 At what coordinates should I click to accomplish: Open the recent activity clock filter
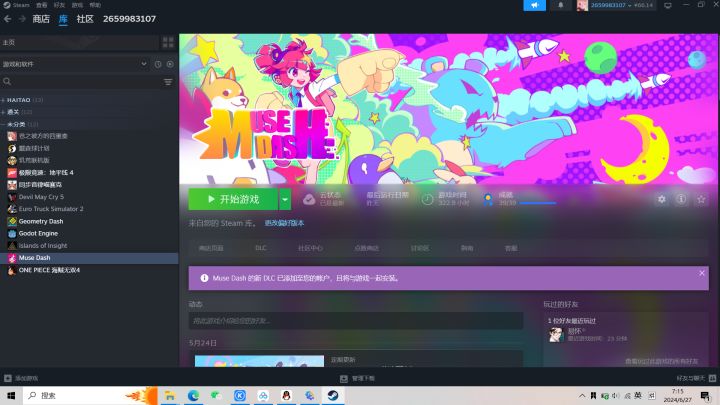tap(158, 64)
